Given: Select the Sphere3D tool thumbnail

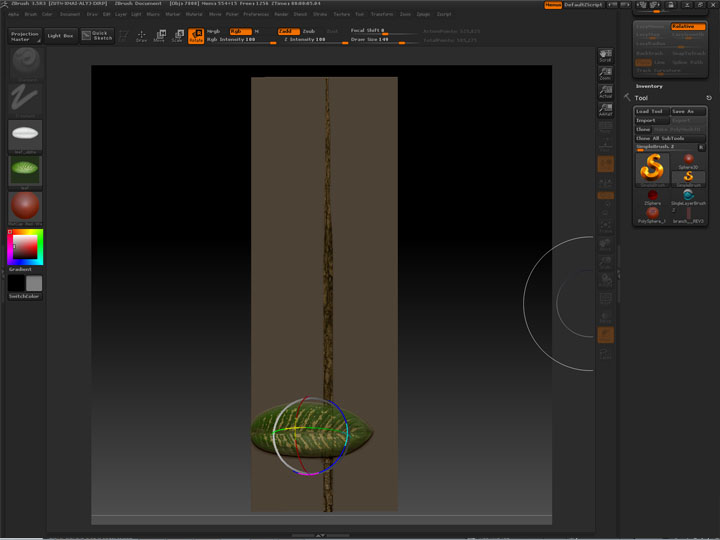Looking at the screenshot, I should (x=688, y=161).
